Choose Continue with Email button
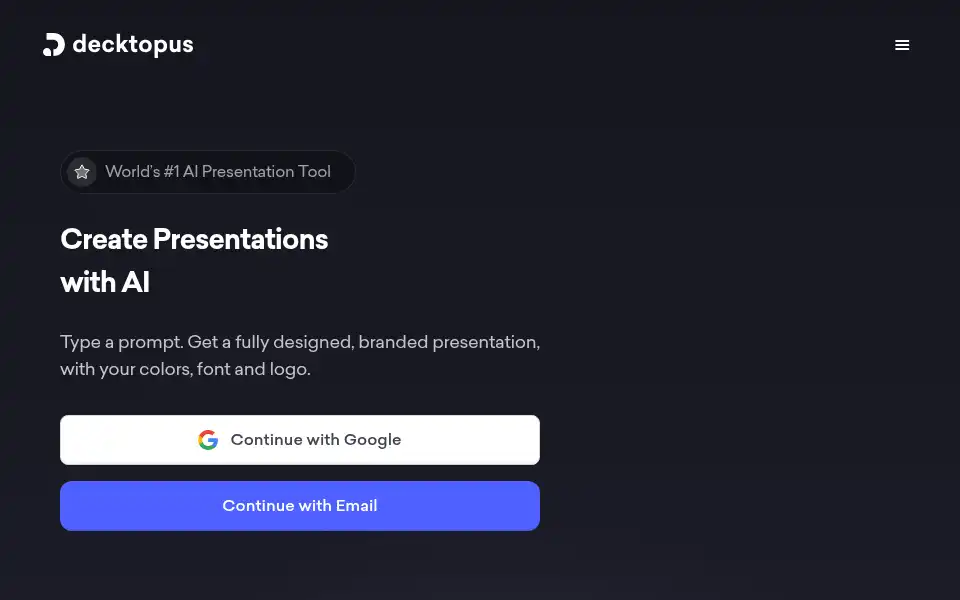Screen dimensions: 960x600 click(300, 506)
